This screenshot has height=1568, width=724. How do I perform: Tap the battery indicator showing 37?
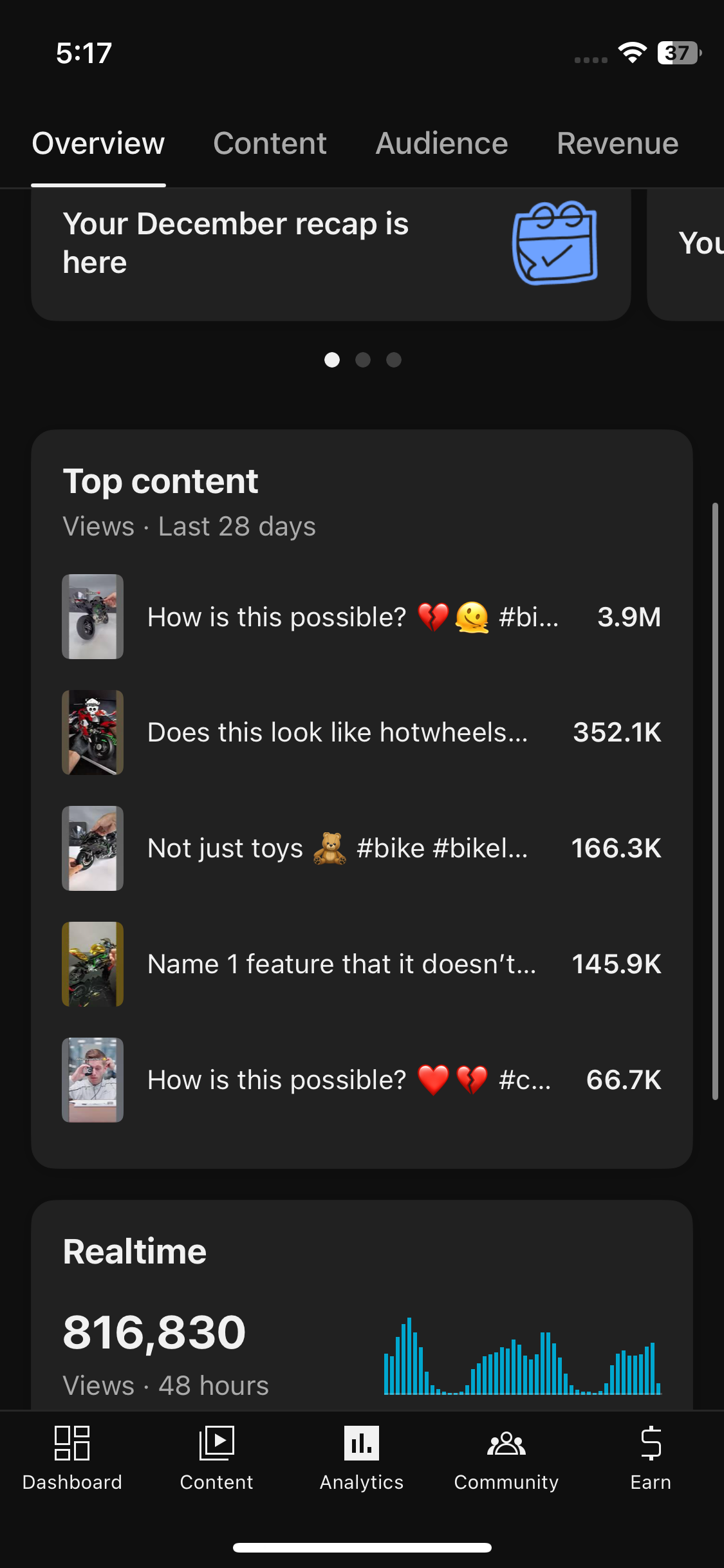coord(678,53)
